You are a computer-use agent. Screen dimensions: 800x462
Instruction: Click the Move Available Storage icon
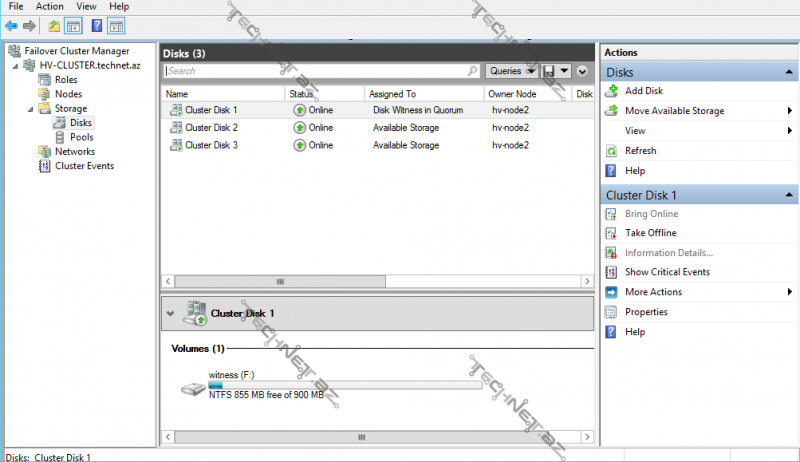tap(611, 111)
